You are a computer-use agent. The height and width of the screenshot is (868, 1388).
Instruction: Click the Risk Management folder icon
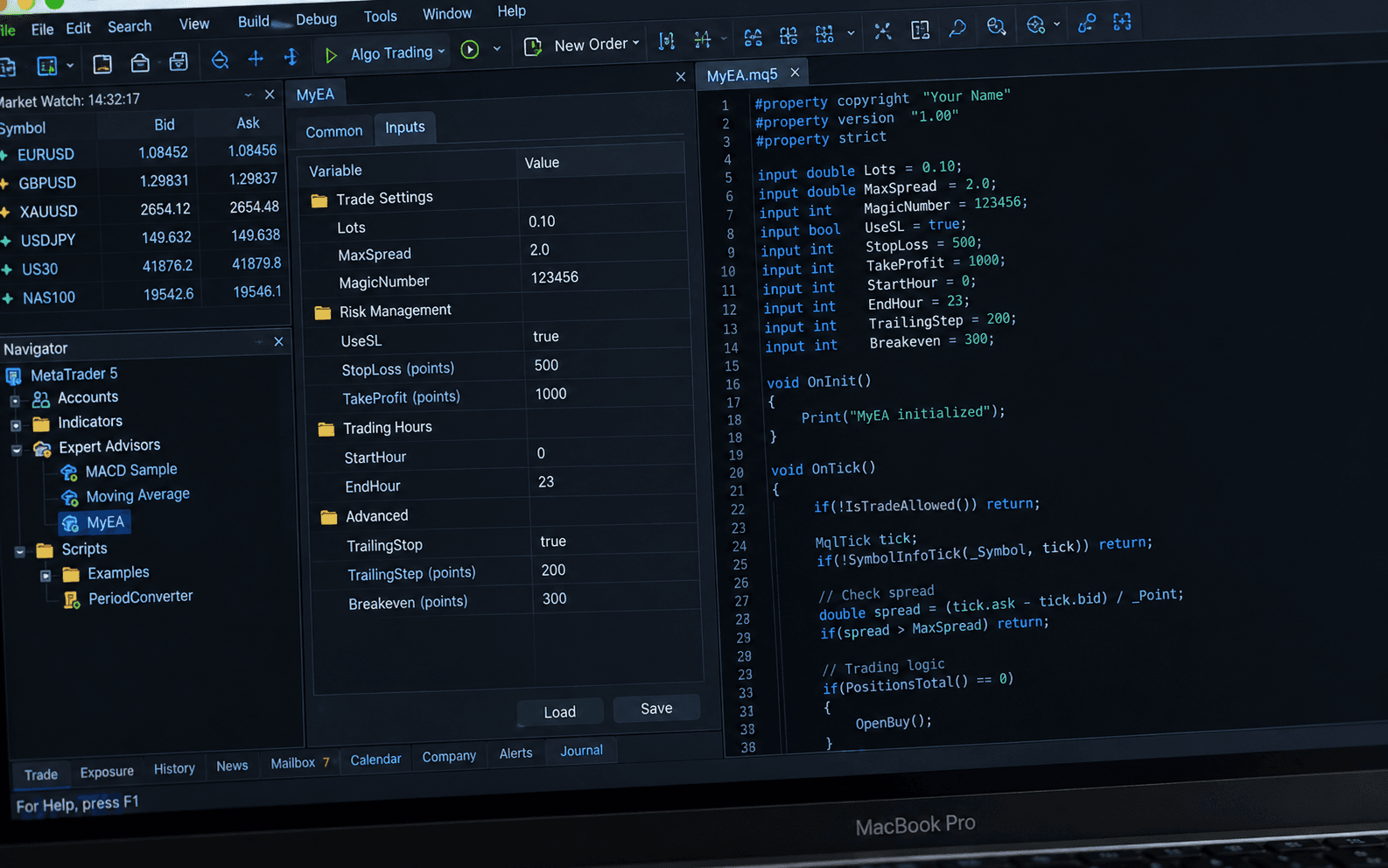pyautogui.click(x=323, y=312)
